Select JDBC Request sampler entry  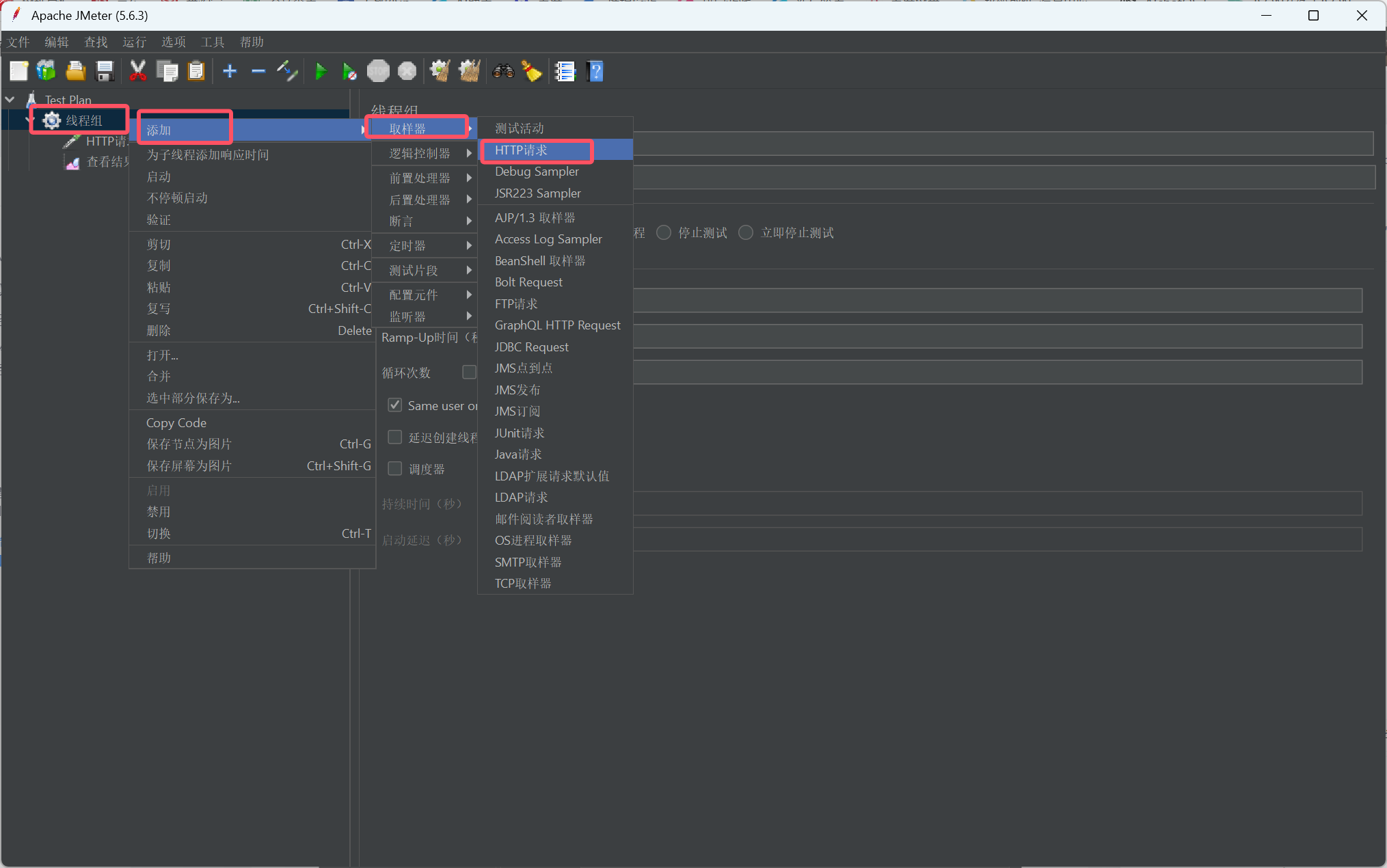pyautogui.click(x=531, y=347)
